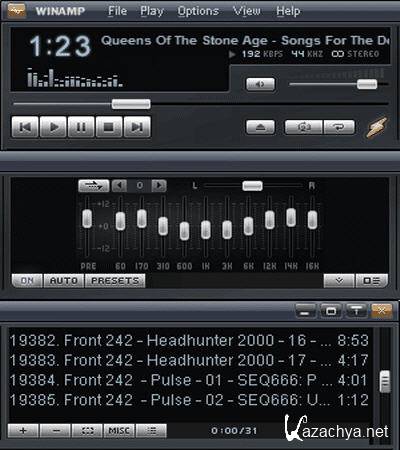Select playlist entry 19384 Pulse - 01
The image size is (400, 450).
tap(189, 380)
